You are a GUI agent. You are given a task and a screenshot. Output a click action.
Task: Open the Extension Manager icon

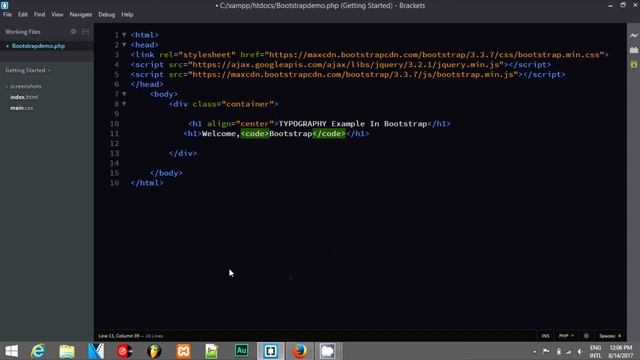[633, 50]
